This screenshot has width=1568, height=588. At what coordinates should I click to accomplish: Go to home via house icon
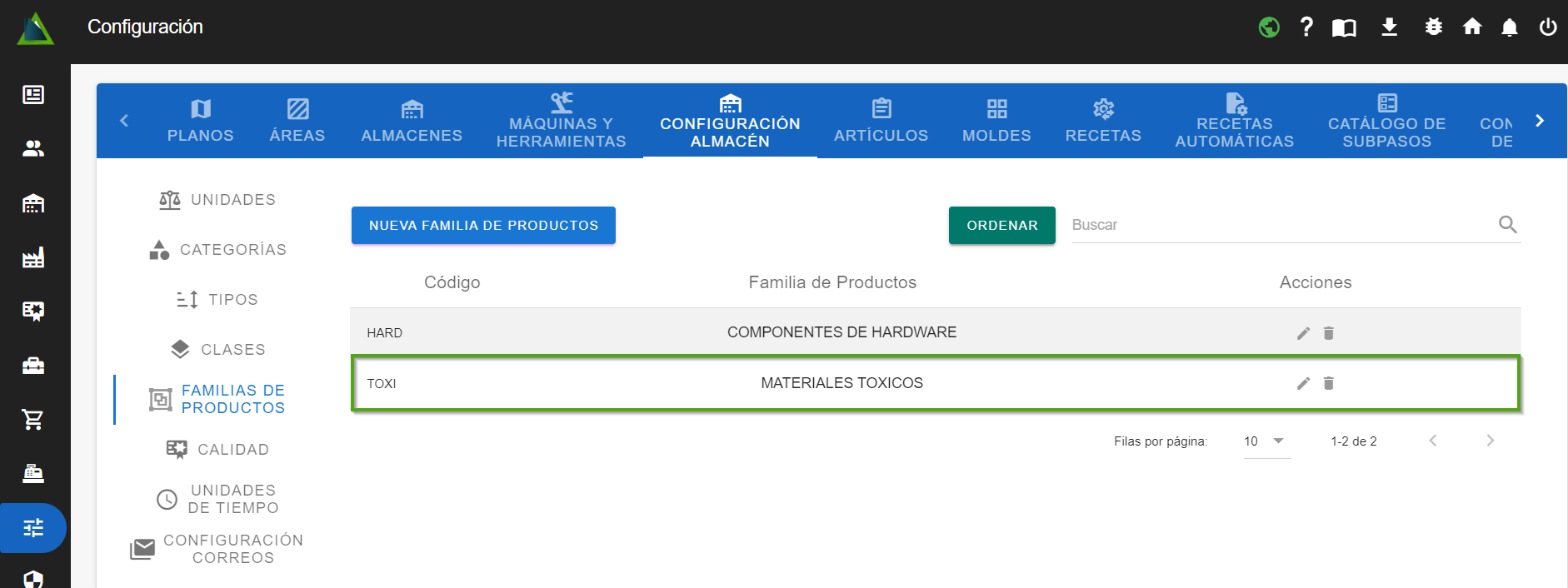(x=1472, y=27)
